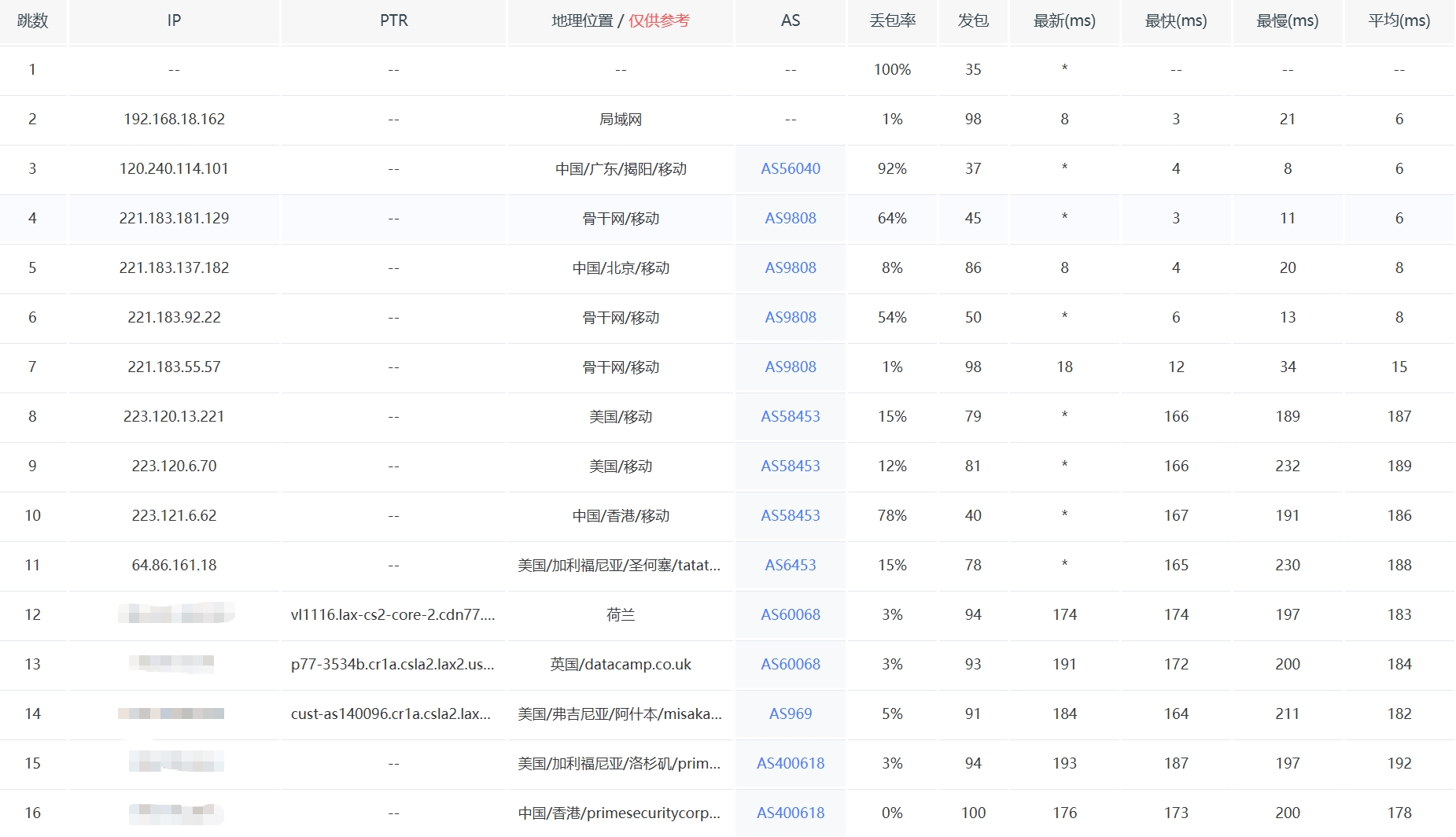Click the 中国/香港/移动 location cell
1456x837 pixels.
point(621,515)
